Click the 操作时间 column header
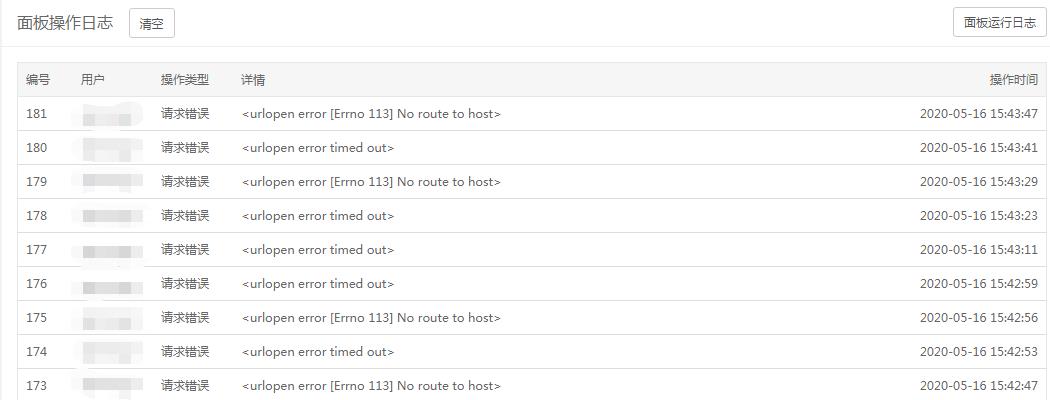1050x400 pixels. (x=1014, y=80)
